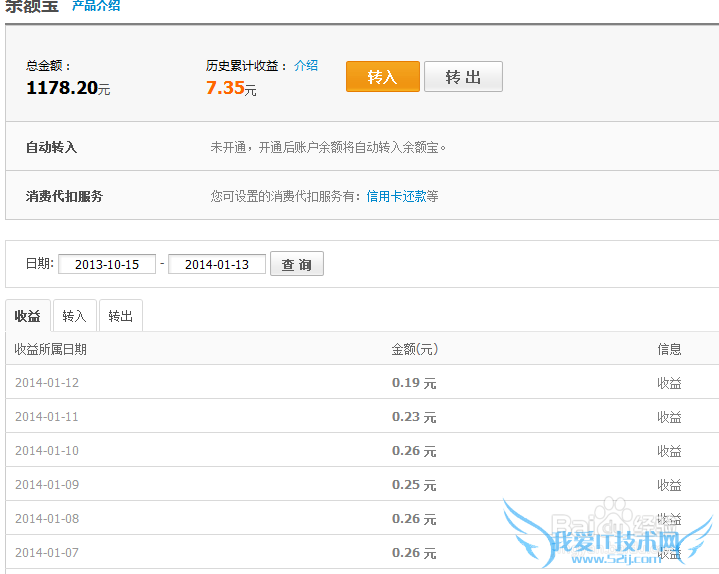719x574 pixels.
Task: Switch to the 转入 tab
Action: click(75, 316)
